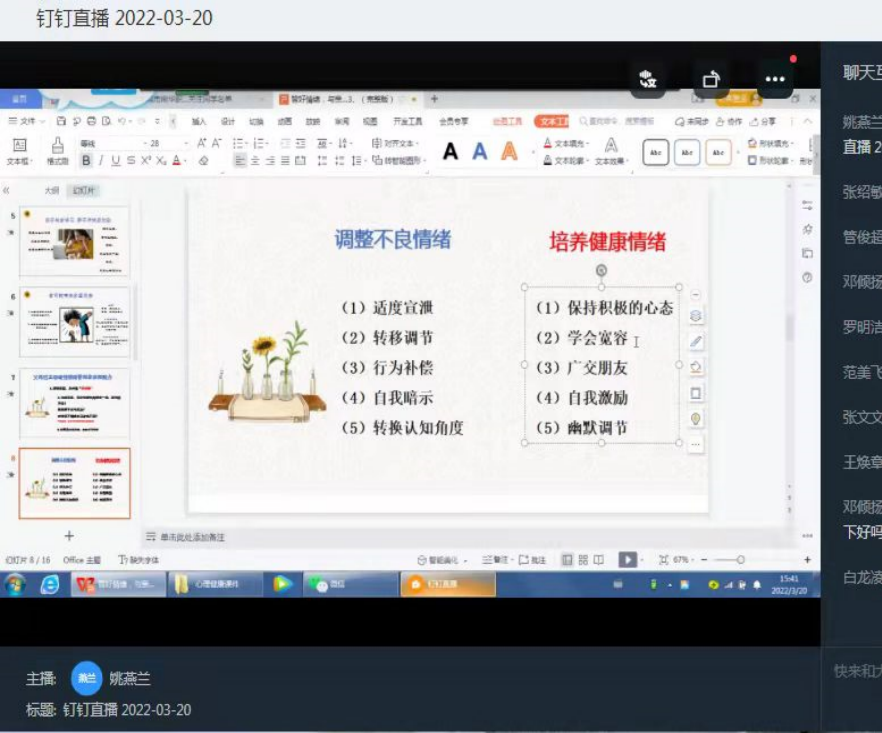Open Internet Explorer from taskbar
Viewport: 882px width, 733px height.
point(50,585)
